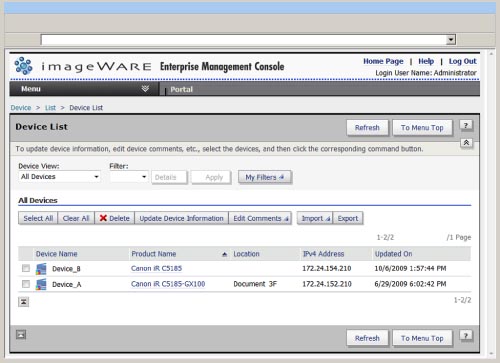Open the Edit Comments menu button

[x=260, y=218]
